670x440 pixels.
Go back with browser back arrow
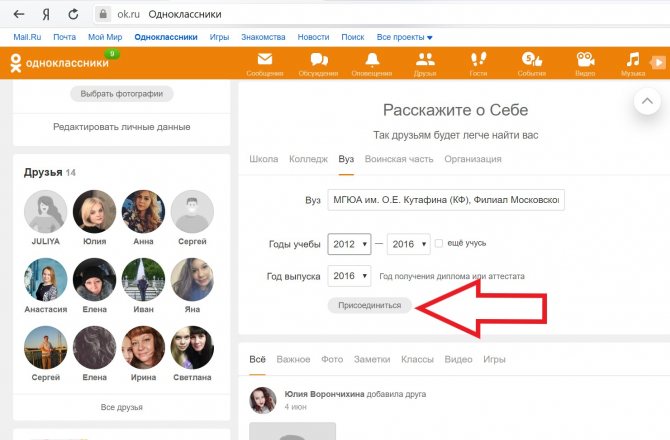pos(19,14)
